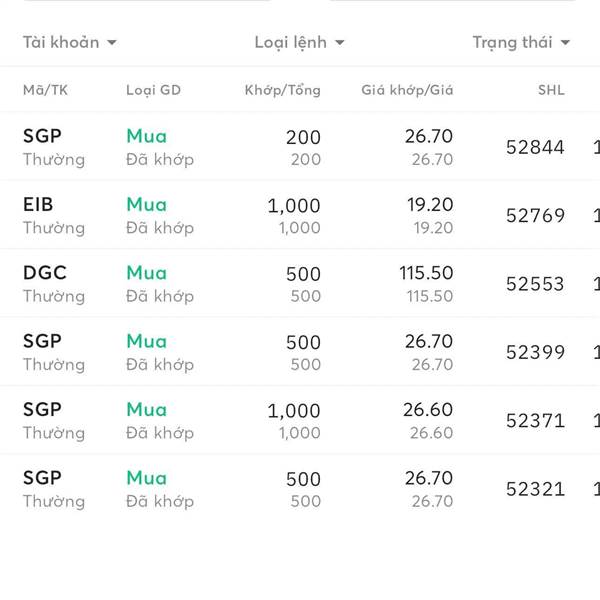The image size is (600, 600).
Task: Open the DGC order row
Action: [300, 284]
